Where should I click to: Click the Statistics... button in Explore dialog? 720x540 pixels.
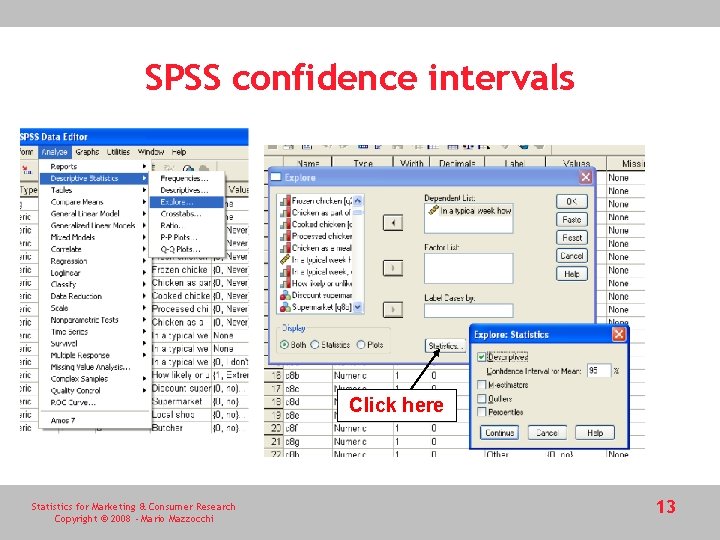pyautogui.click(x=444, y=346)
